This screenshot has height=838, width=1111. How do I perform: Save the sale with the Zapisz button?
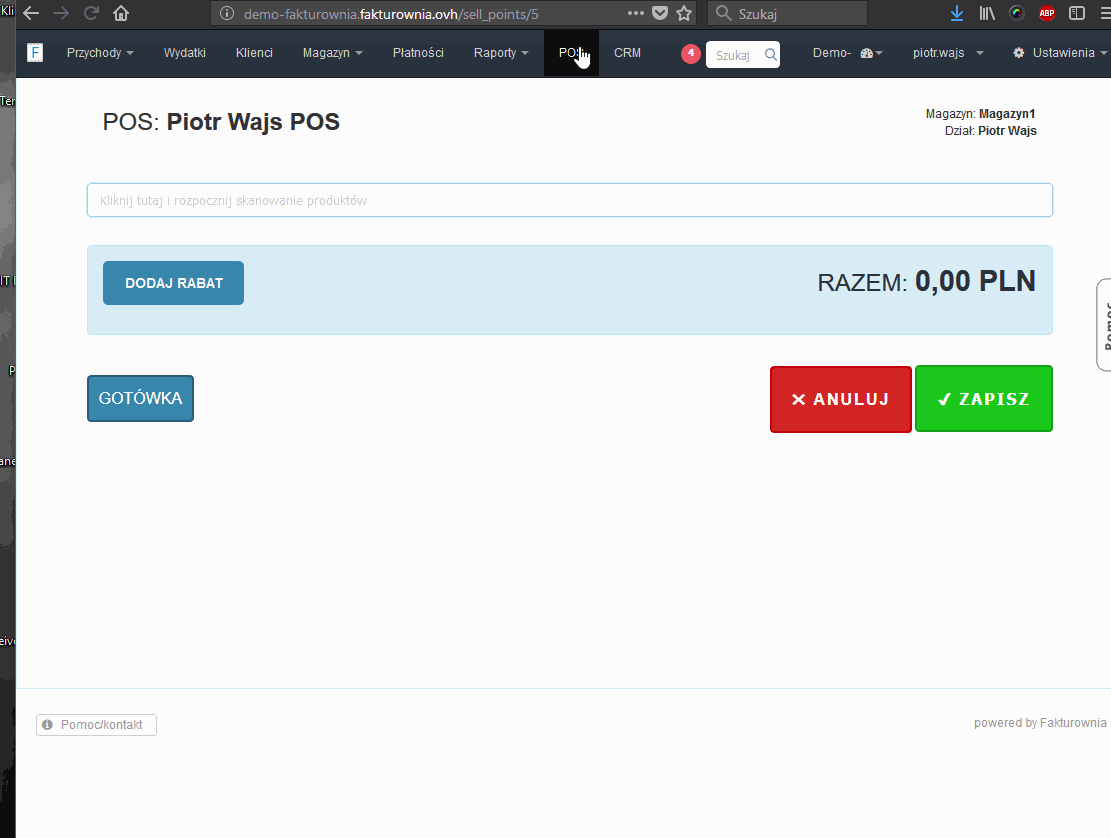click(983, 399)
